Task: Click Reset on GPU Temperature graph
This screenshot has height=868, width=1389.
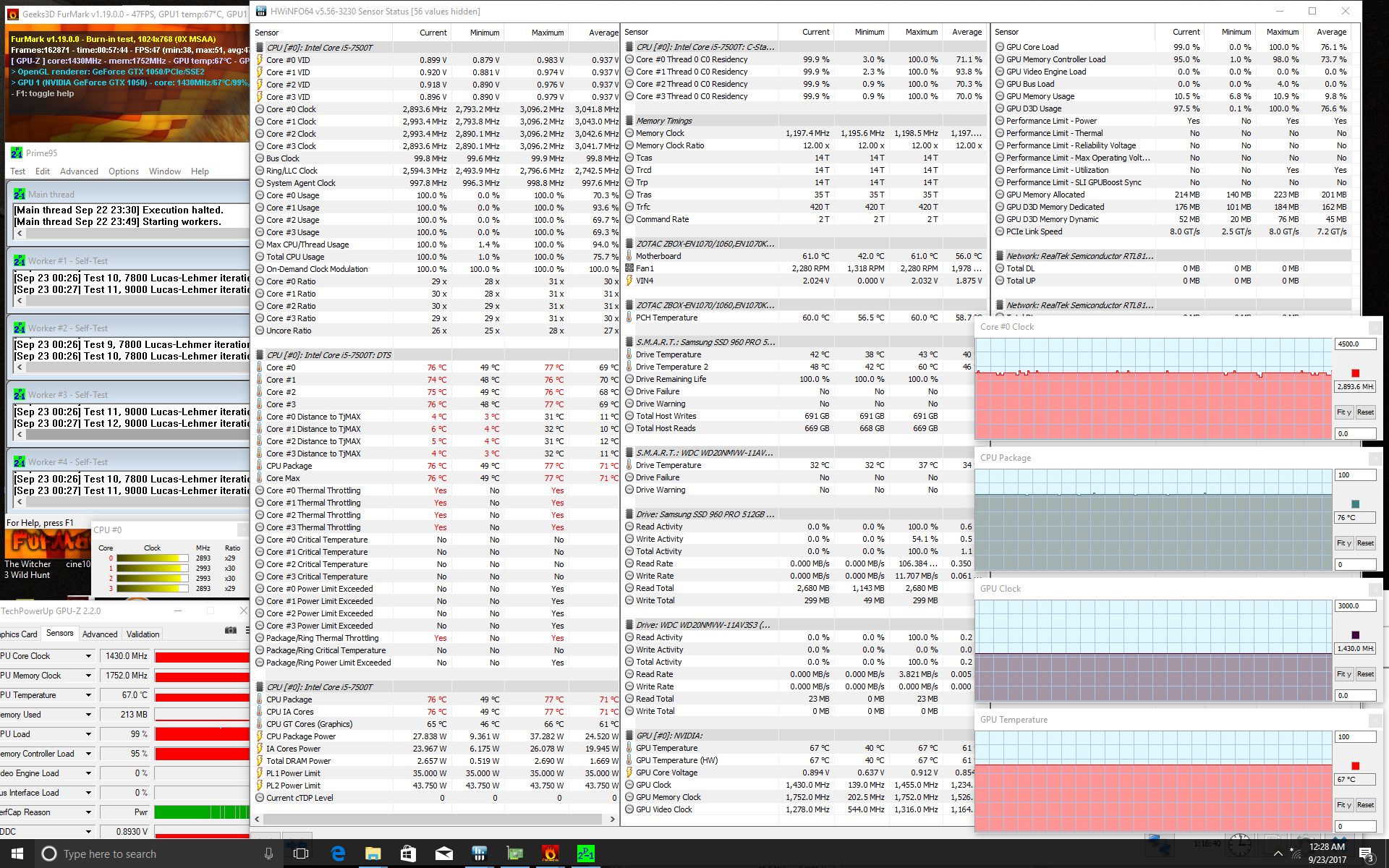Action: pos(1365,805)
